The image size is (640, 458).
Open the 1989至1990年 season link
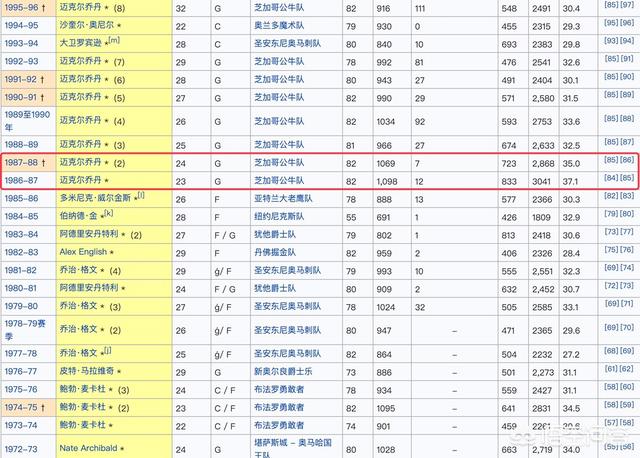click(x=27, y=121)
